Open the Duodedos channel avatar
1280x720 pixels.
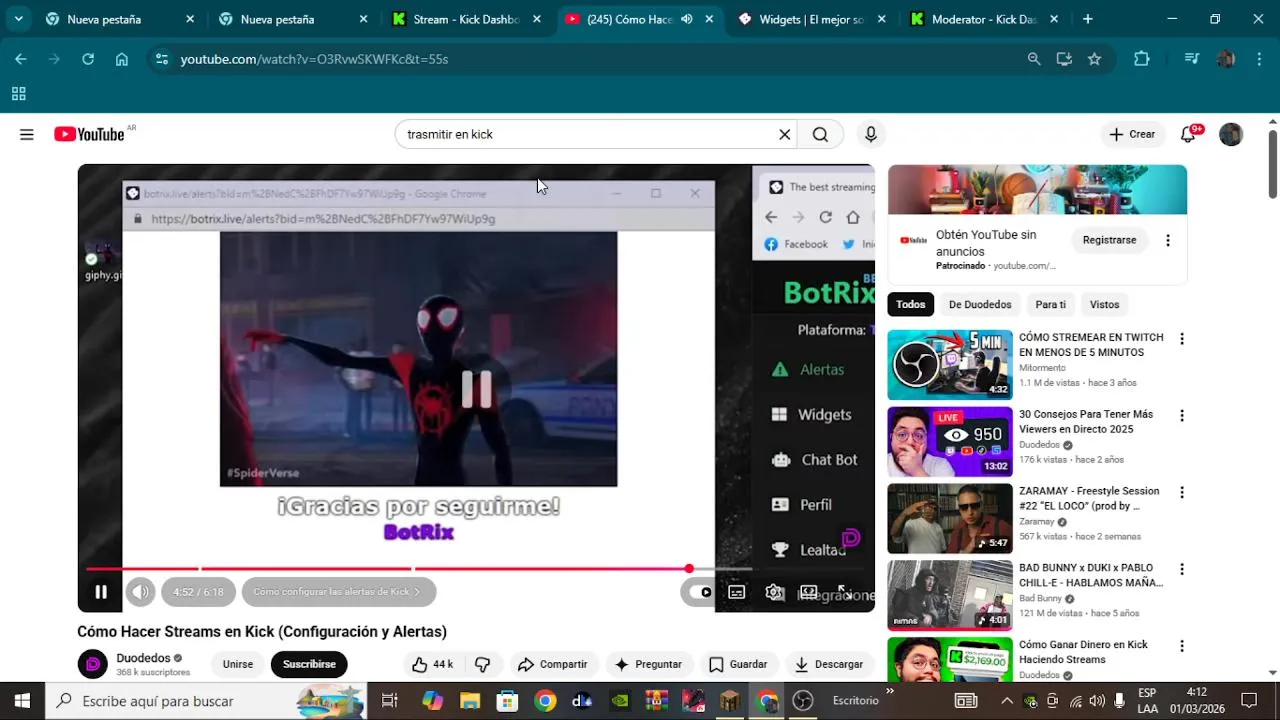pos(92,664)
